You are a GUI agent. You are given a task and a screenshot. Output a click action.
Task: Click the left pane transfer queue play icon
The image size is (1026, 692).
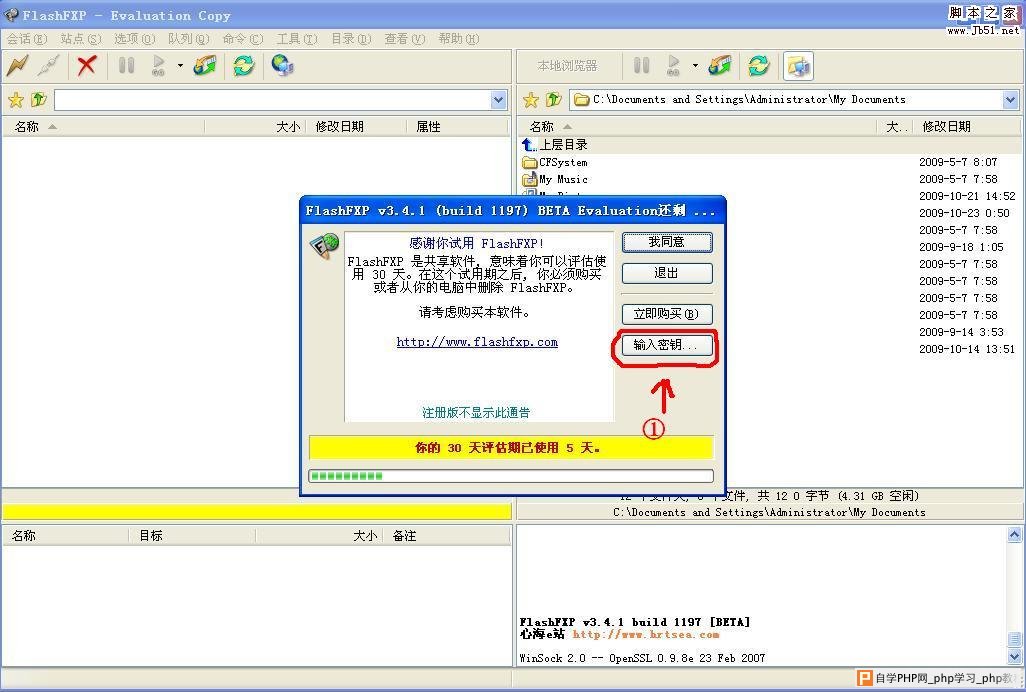pyautogui.click(x=158, y=65)
